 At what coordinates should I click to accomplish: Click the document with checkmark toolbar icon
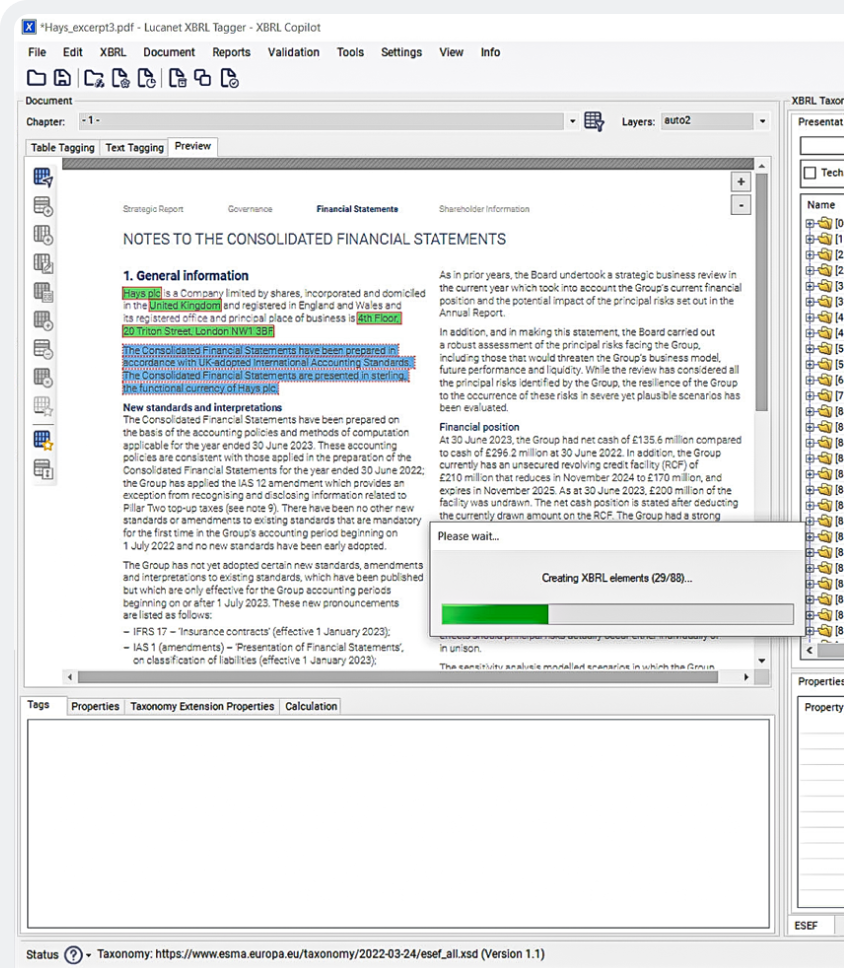pyautogui.click(x=230, y=78)
